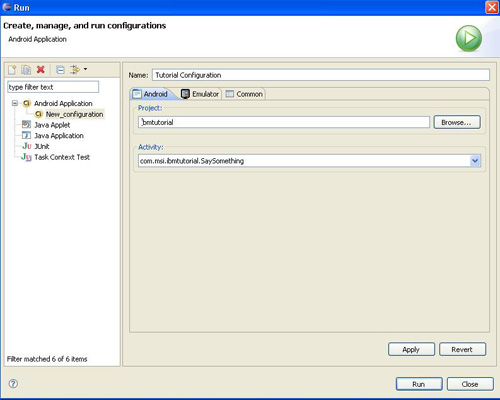Select the Android tab
500x400 pixels.
coord(151,94)
